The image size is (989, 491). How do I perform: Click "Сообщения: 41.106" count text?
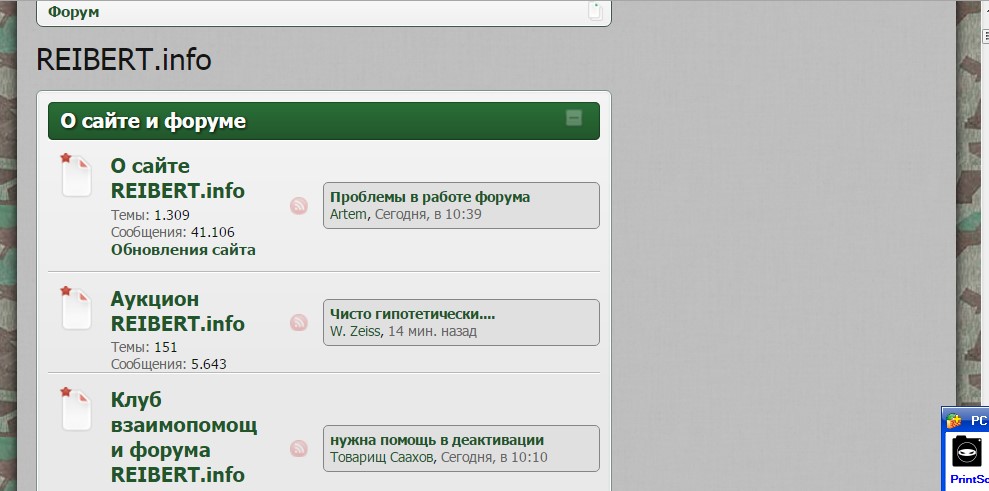[173, 232]
